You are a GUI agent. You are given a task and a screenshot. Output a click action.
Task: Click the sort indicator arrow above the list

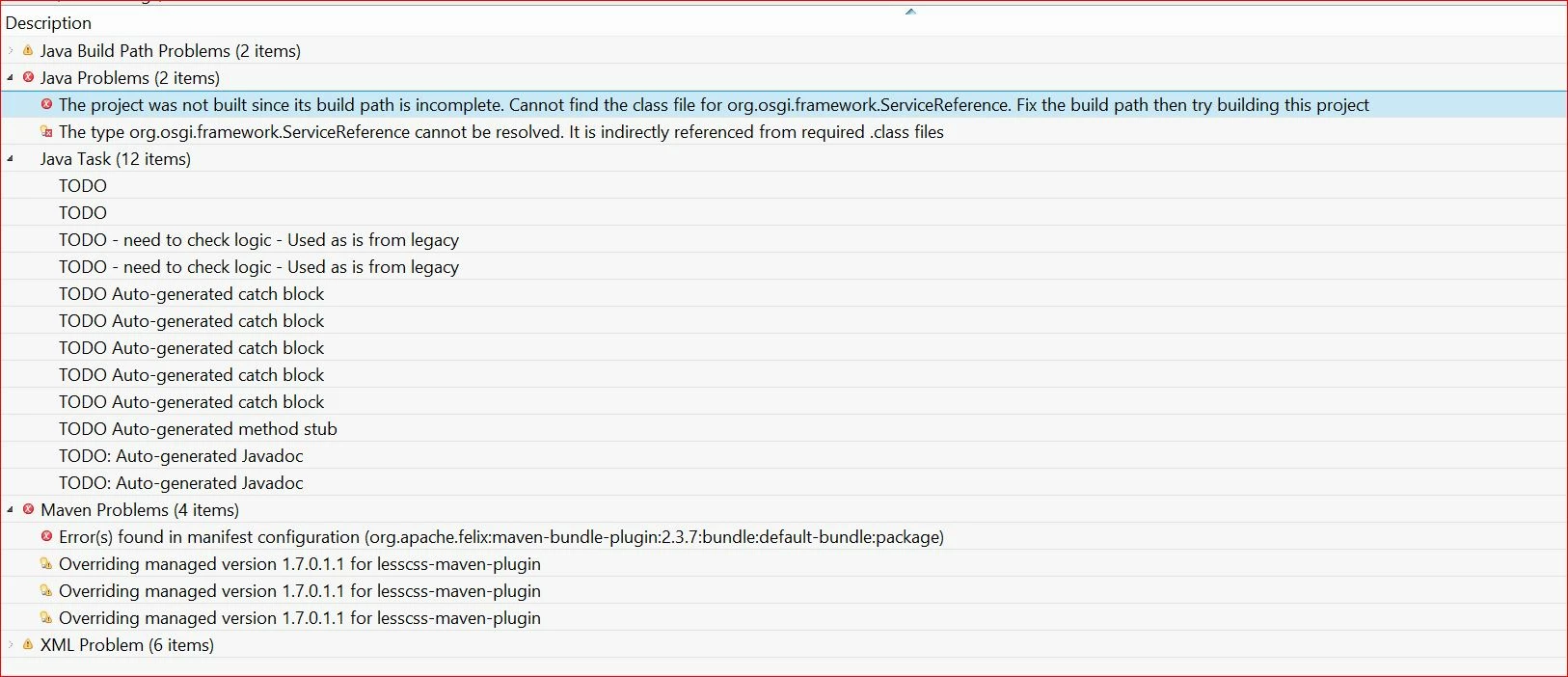910,12
